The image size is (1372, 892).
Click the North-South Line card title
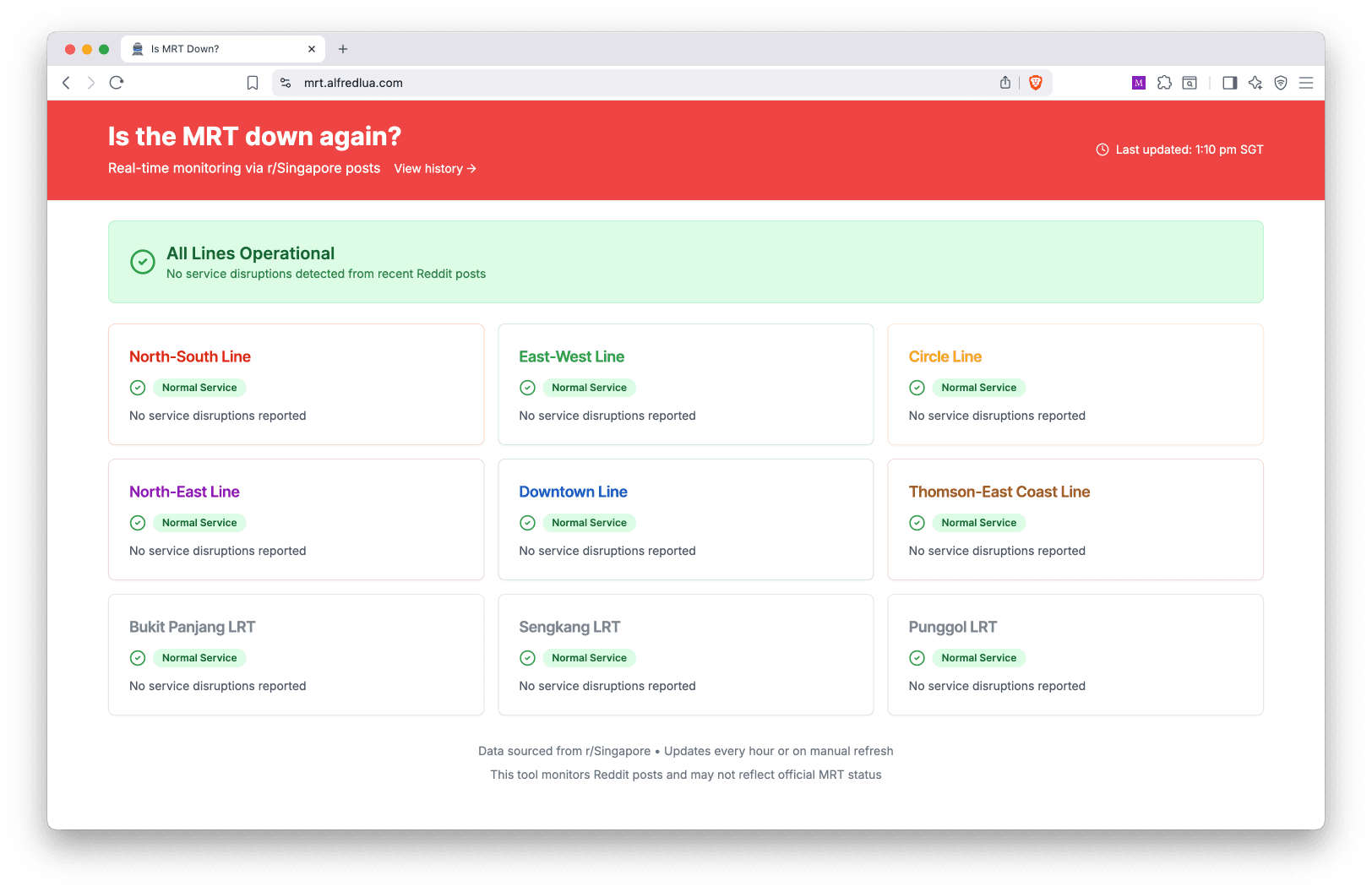(190, 356)
